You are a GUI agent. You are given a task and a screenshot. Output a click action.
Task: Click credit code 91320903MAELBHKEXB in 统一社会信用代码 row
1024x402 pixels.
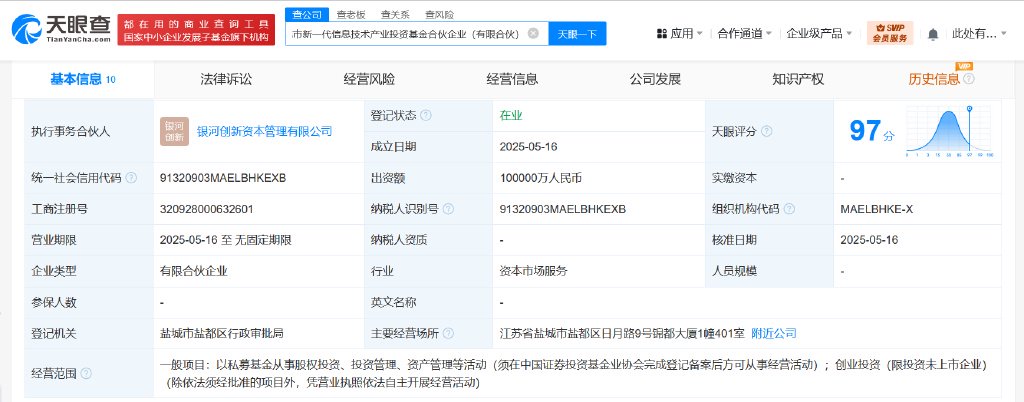point(223,178)
